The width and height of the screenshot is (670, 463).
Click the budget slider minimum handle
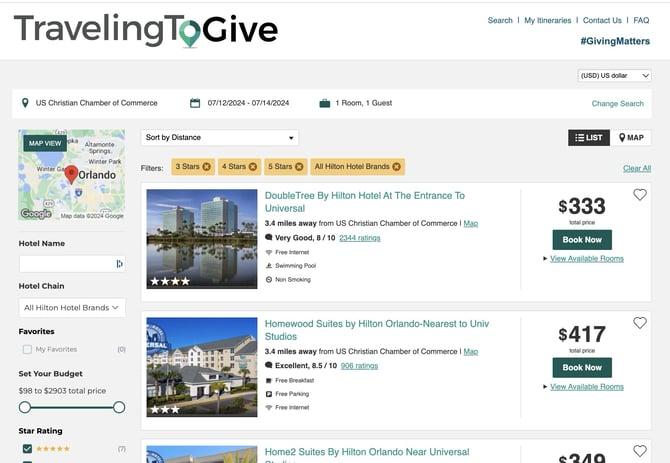25,407
